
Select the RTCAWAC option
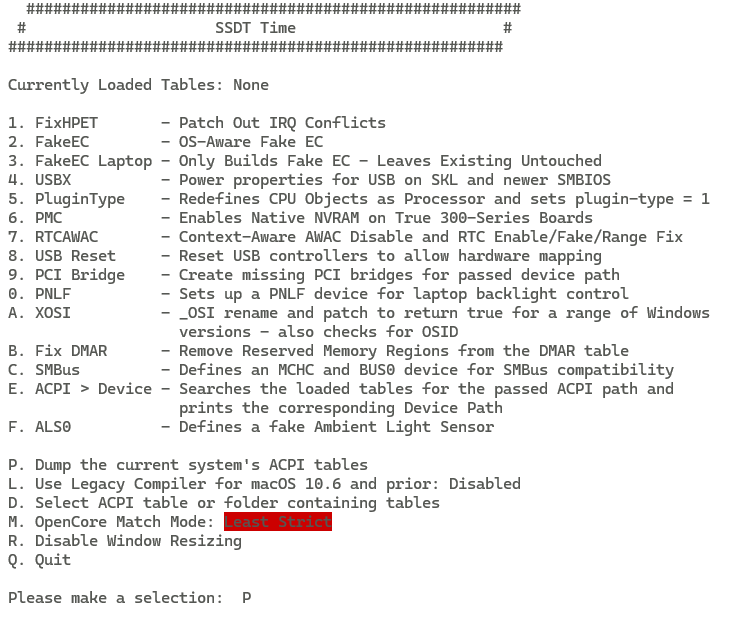pyautogui.click(x=345, y=237)
